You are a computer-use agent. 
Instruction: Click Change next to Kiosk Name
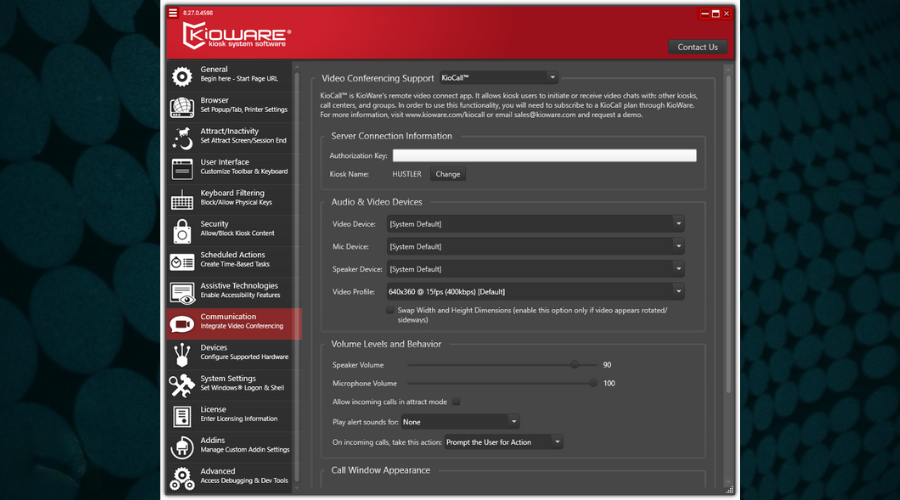tap(448, 174)
